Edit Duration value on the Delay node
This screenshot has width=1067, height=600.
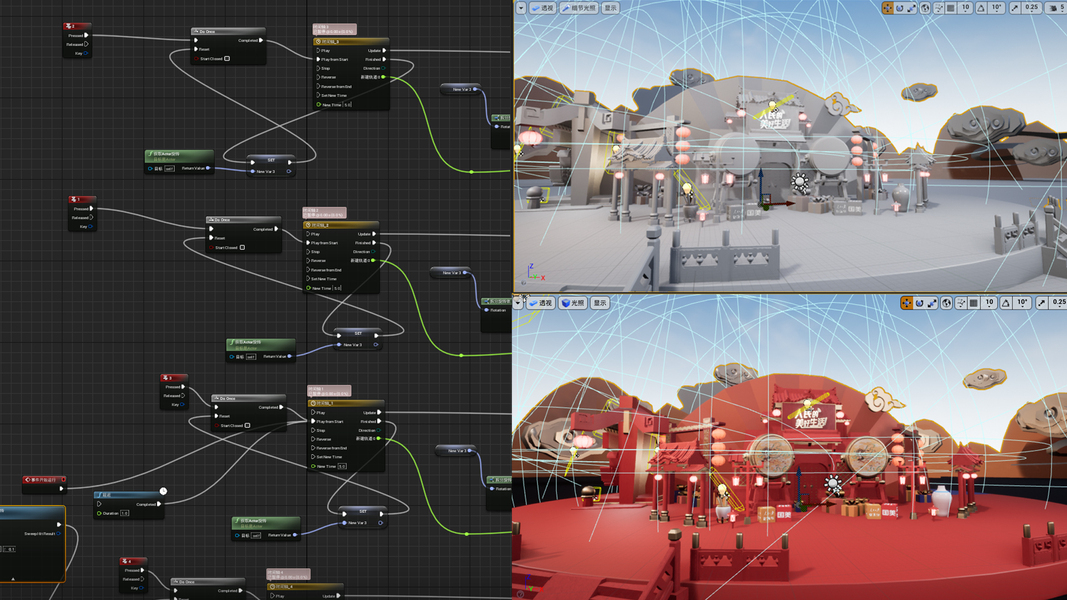125,513
